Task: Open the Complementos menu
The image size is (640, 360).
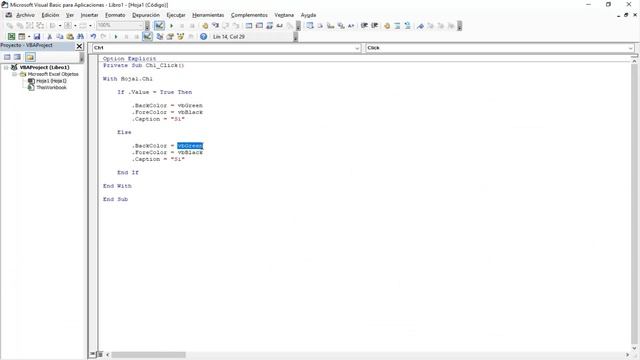Action: [249, 15]
